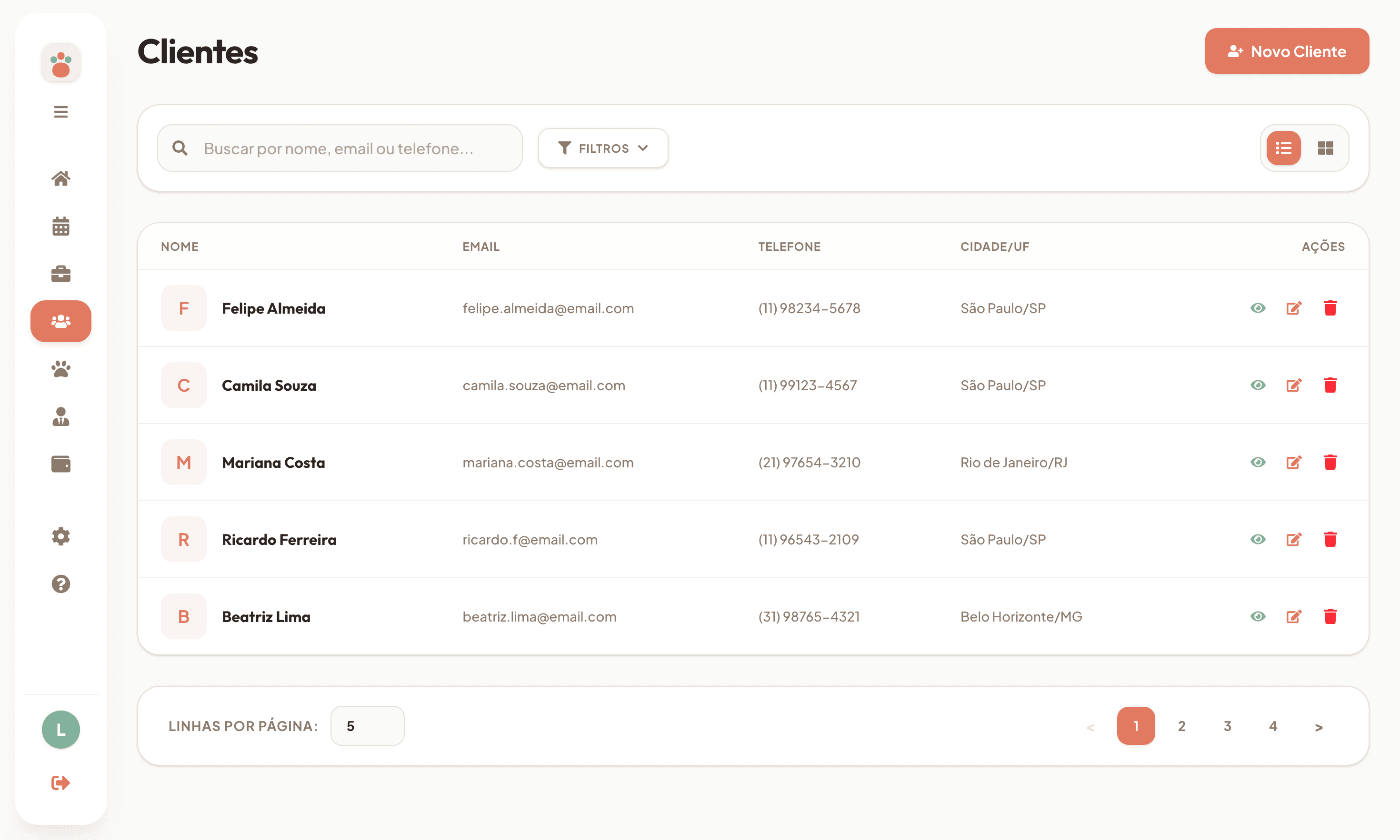Switch to list view
Screen dimensions: 1400x840
click(x=1283, y=148)
